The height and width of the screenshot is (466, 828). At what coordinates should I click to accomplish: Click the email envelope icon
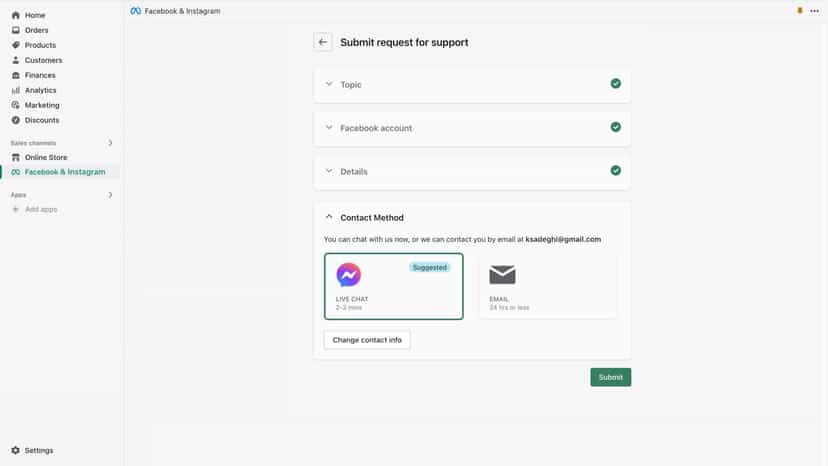point(502,275)
